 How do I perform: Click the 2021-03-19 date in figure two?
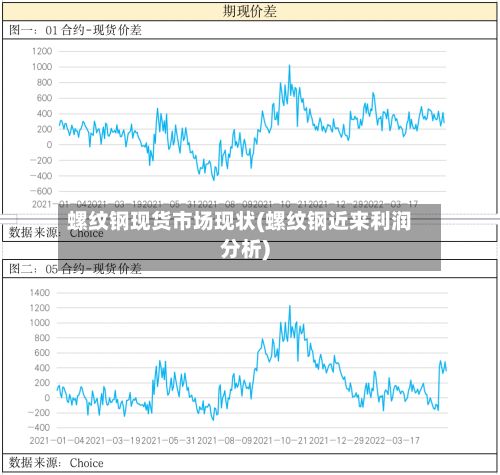tap(113, 441)
